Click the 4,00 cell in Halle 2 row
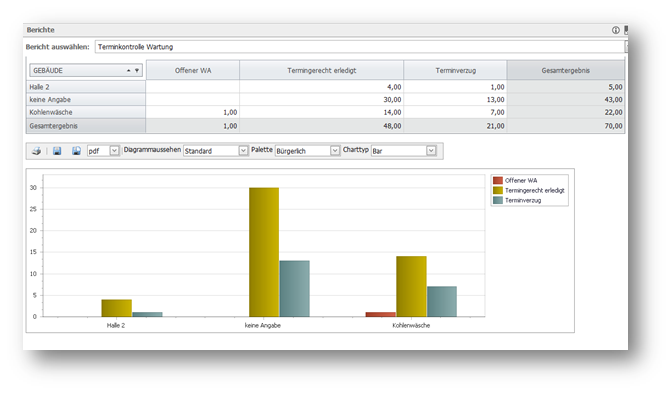 [321, 87]
